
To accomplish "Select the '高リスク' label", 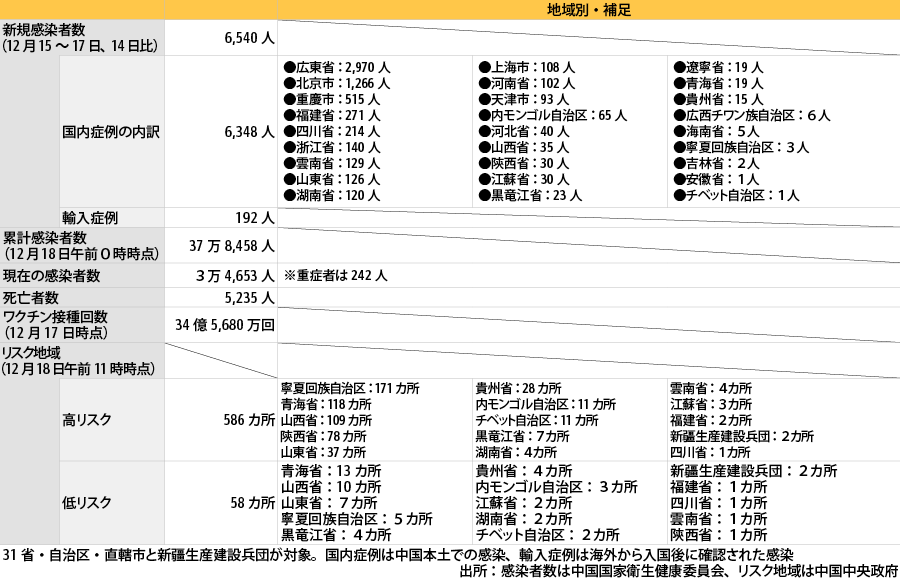I will tap(87, 420).
